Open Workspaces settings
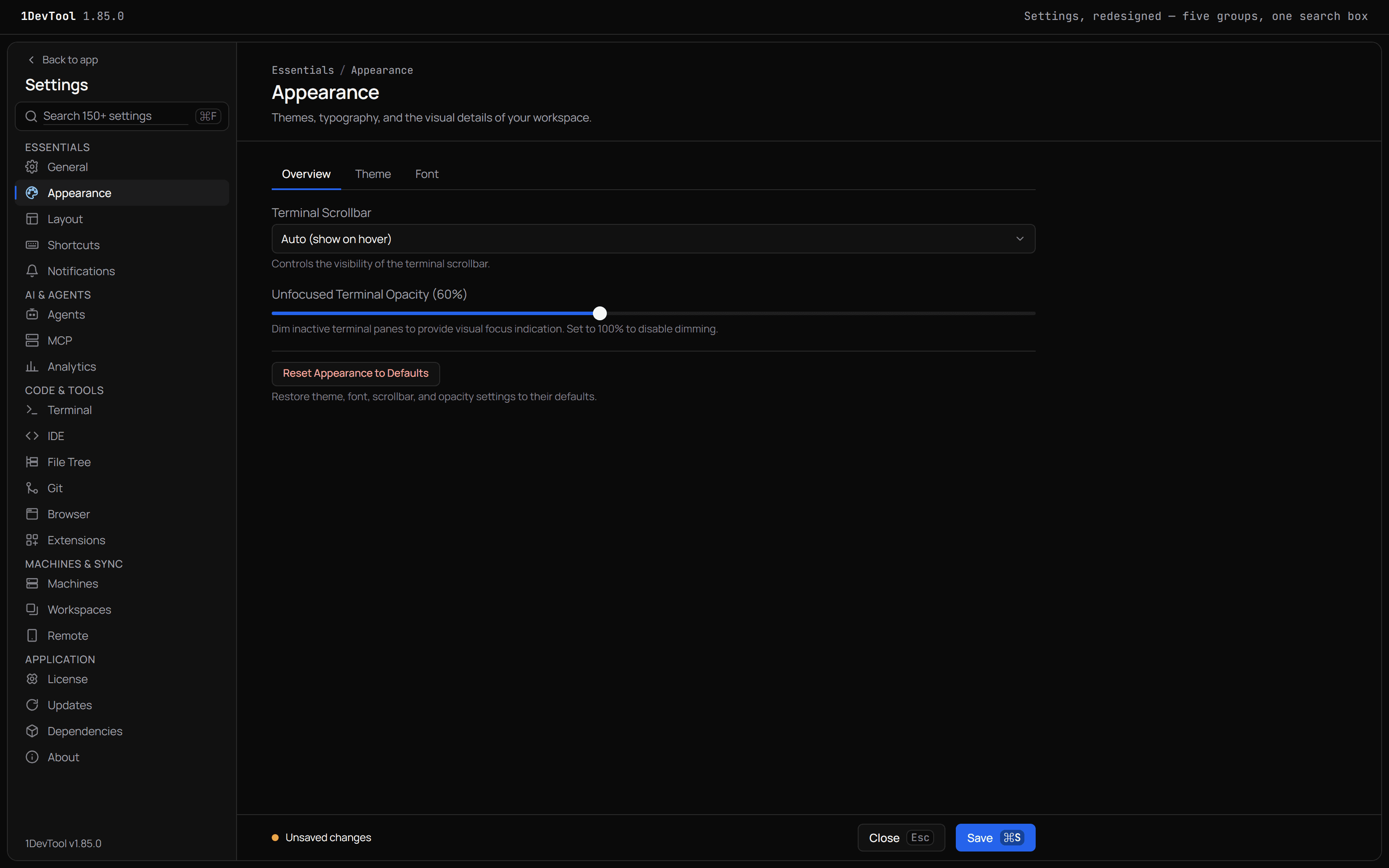1389x868 pixels. pyautogui.click(x=122, y=610)
